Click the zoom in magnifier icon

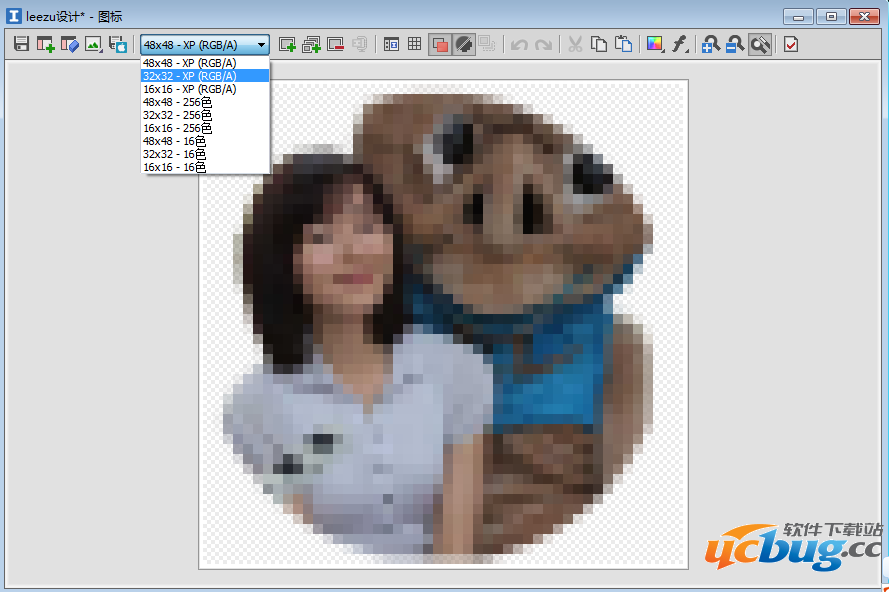[x=710, y=44]
